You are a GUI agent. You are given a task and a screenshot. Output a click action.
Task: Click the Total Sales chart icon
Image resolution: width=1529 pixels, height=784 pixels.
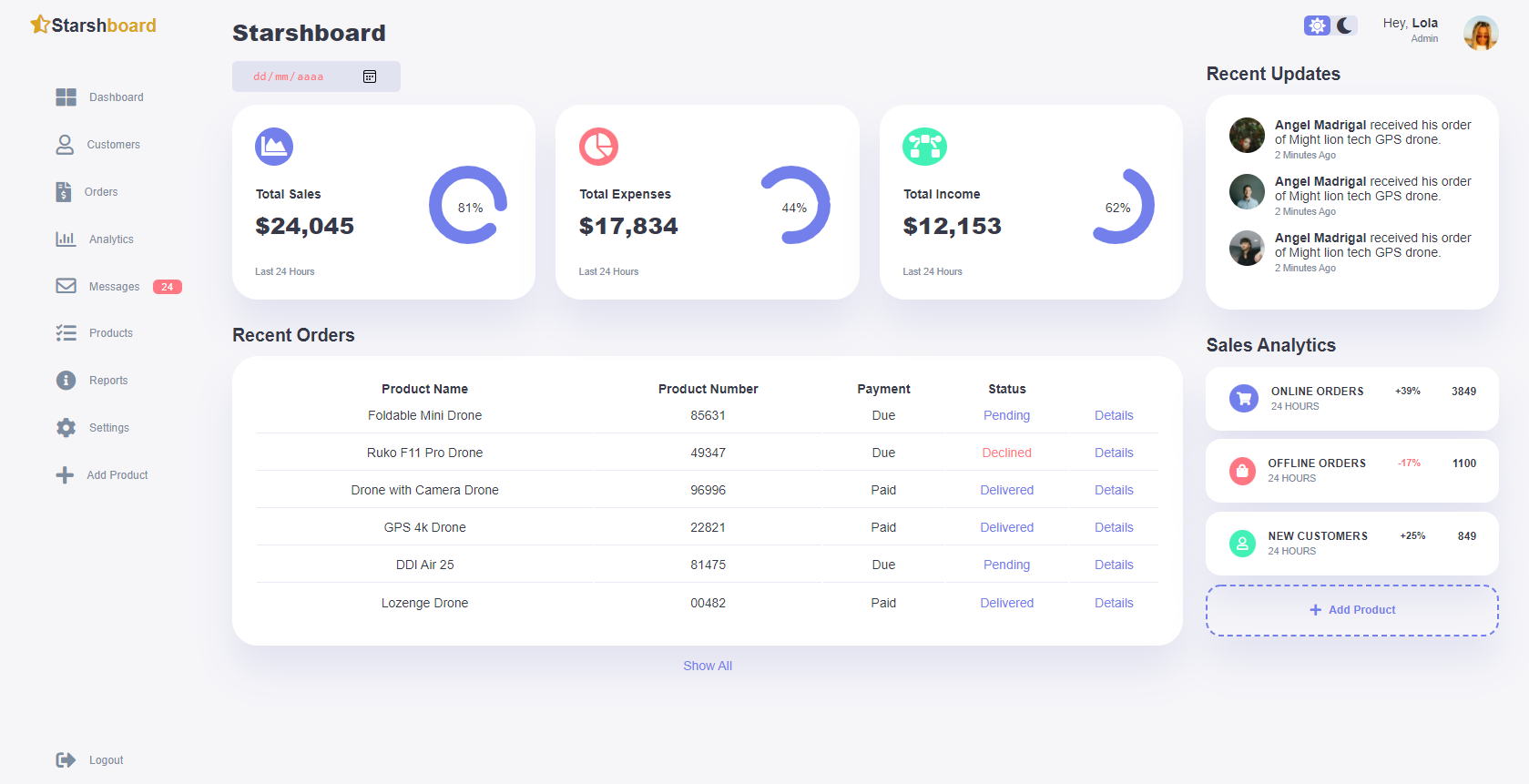tap(274, 147)
